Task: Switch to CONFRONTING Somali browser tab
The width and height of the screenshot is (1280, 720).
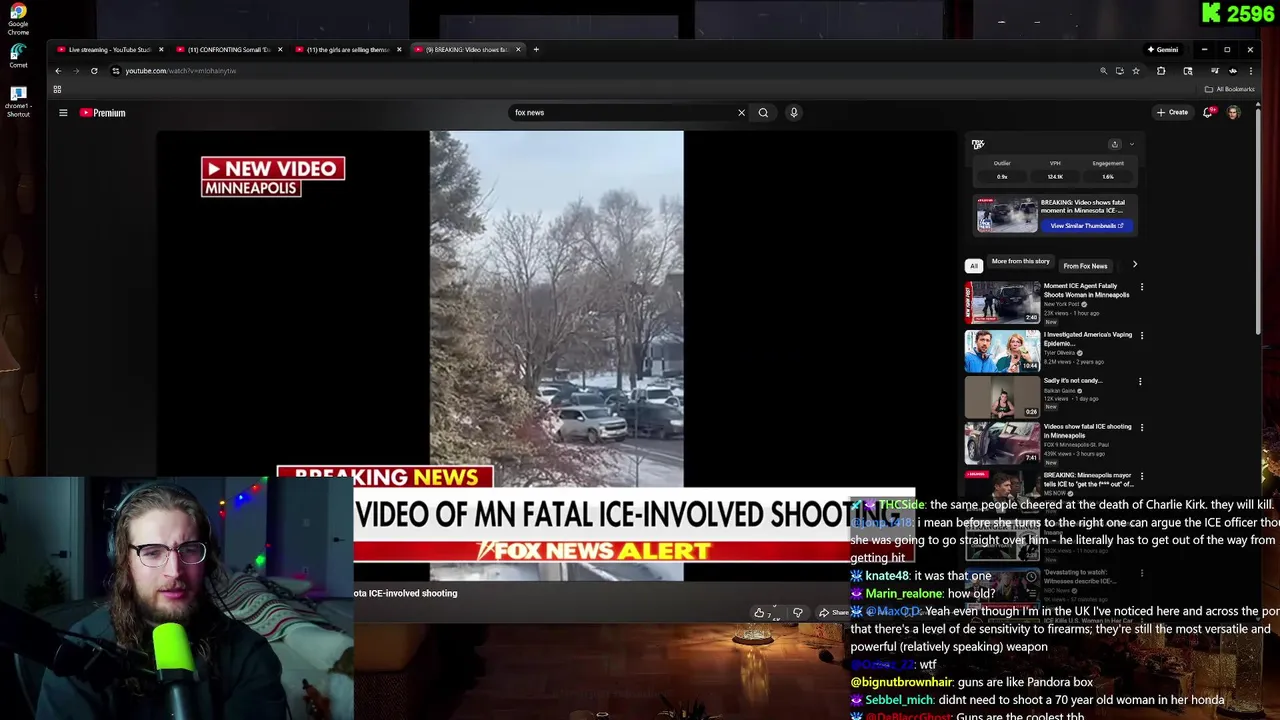Action: [228, 49]
